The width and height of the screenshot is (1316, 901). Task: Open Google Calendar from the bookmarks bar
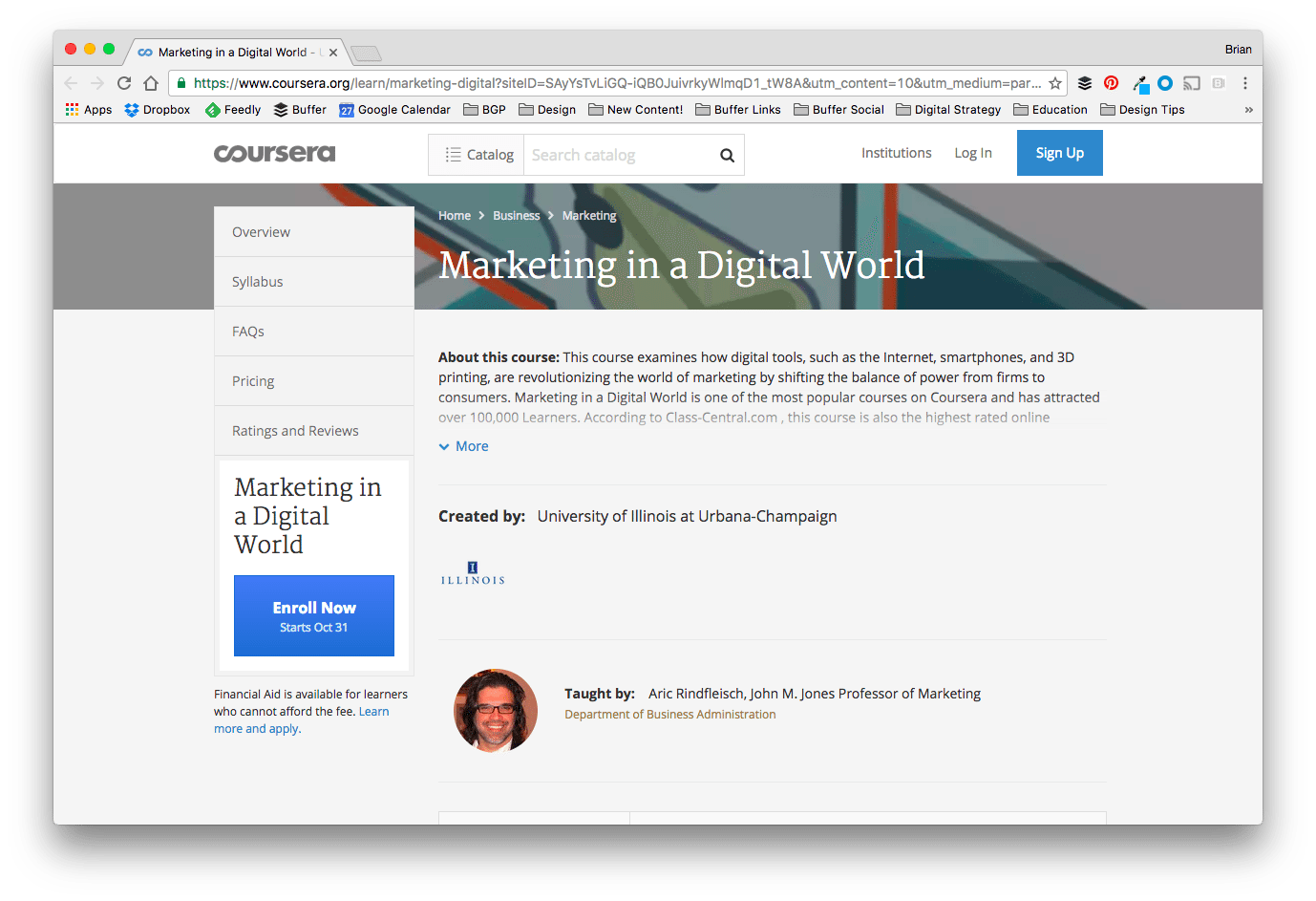click(394, 109)
